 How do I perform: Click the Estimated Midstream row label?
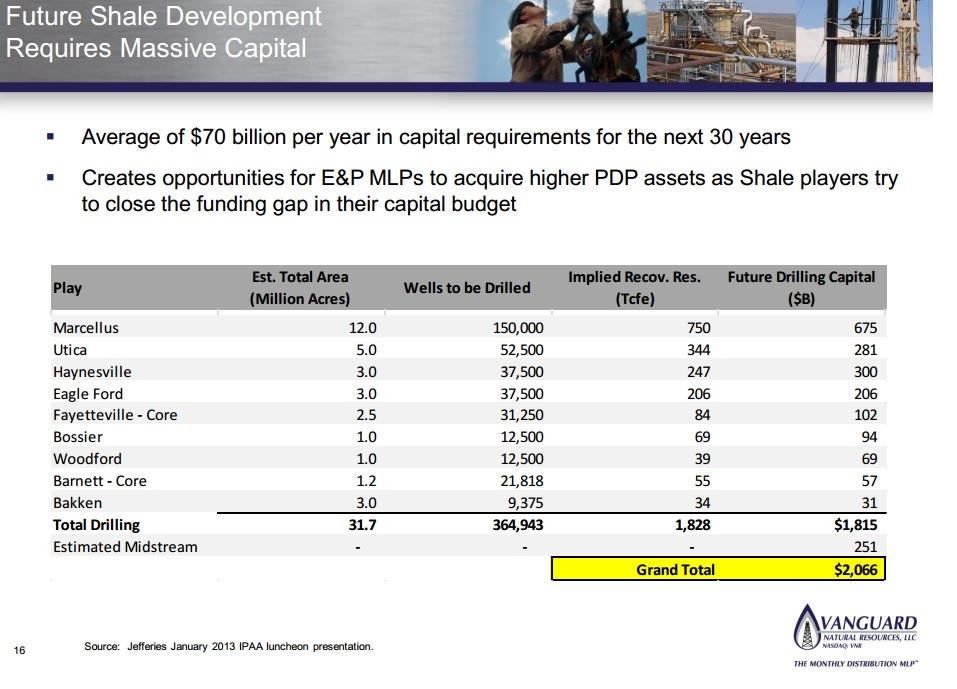pyautogui.click(x=125, y=547)
